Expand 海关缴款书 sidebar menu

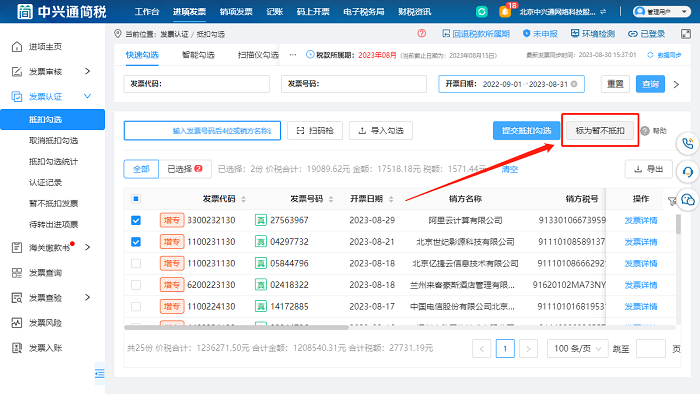(88, 247)
